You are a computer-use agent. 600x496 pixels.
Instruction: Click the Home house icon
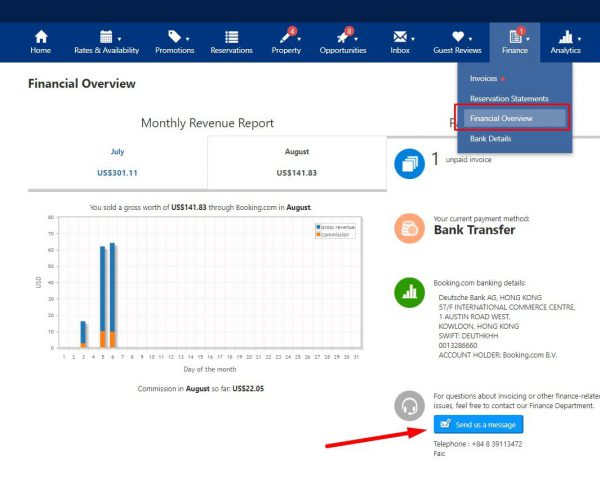tap(40, 37)
